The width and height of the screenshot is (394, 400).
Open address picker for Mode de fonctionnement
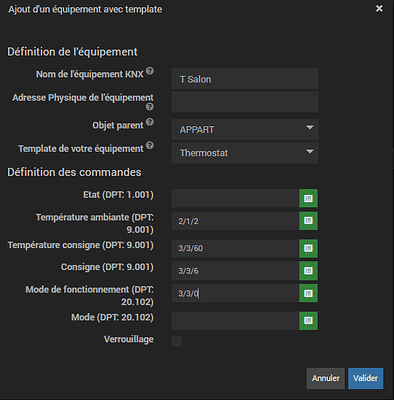click(x=308, y=293)
